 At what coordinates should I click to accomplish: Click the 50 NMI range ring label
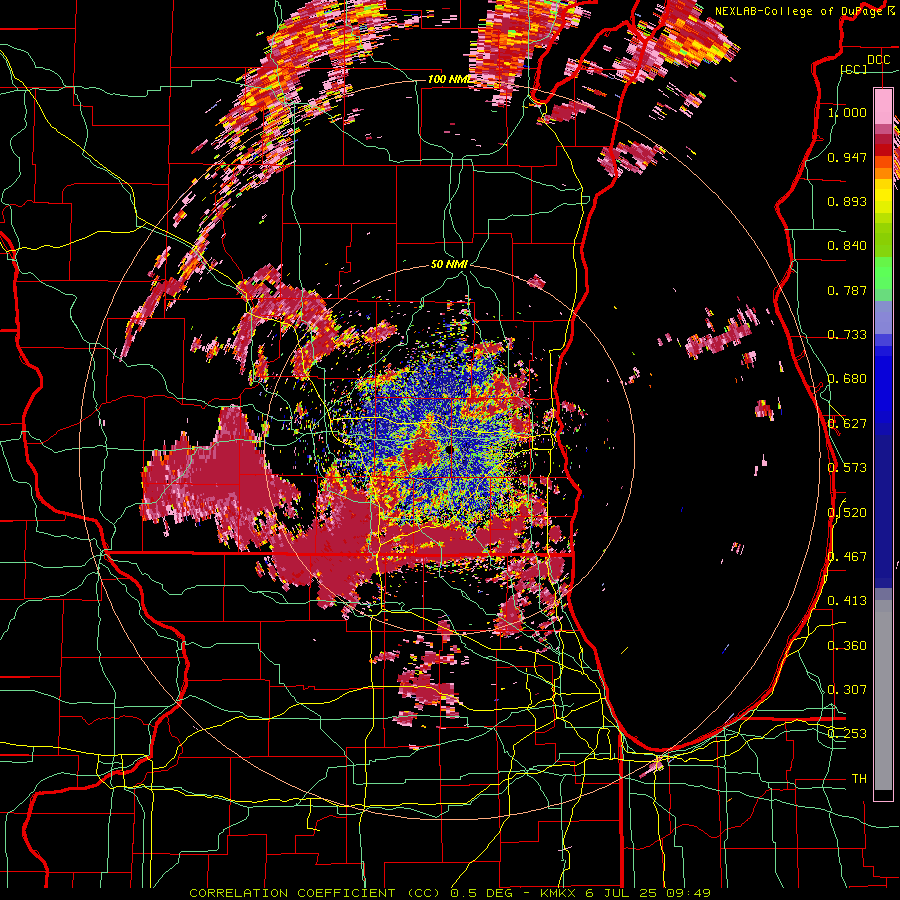449,265
